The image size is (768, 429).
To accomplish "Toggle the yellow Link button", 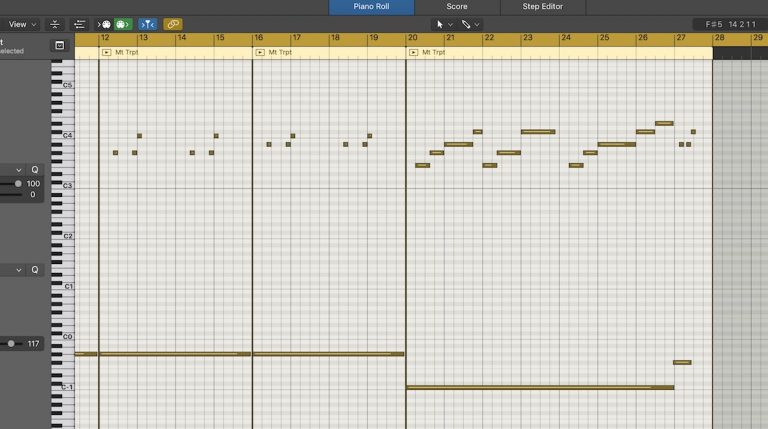I will pos(172,24).
